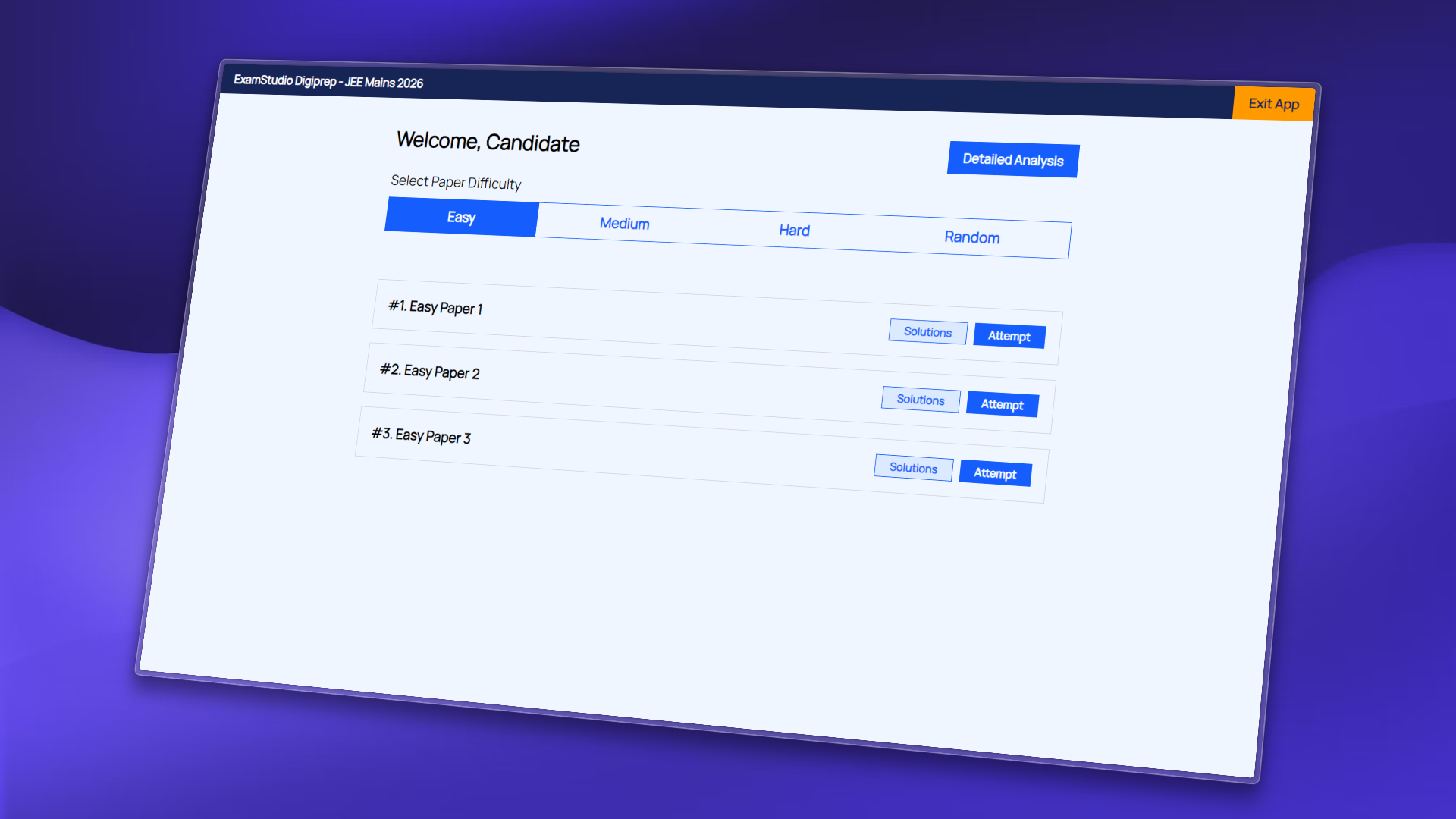The height and width of the screenshot is (819, 1456).
Task: Select the Easy difficulty tab
Action: coord(461,217)
